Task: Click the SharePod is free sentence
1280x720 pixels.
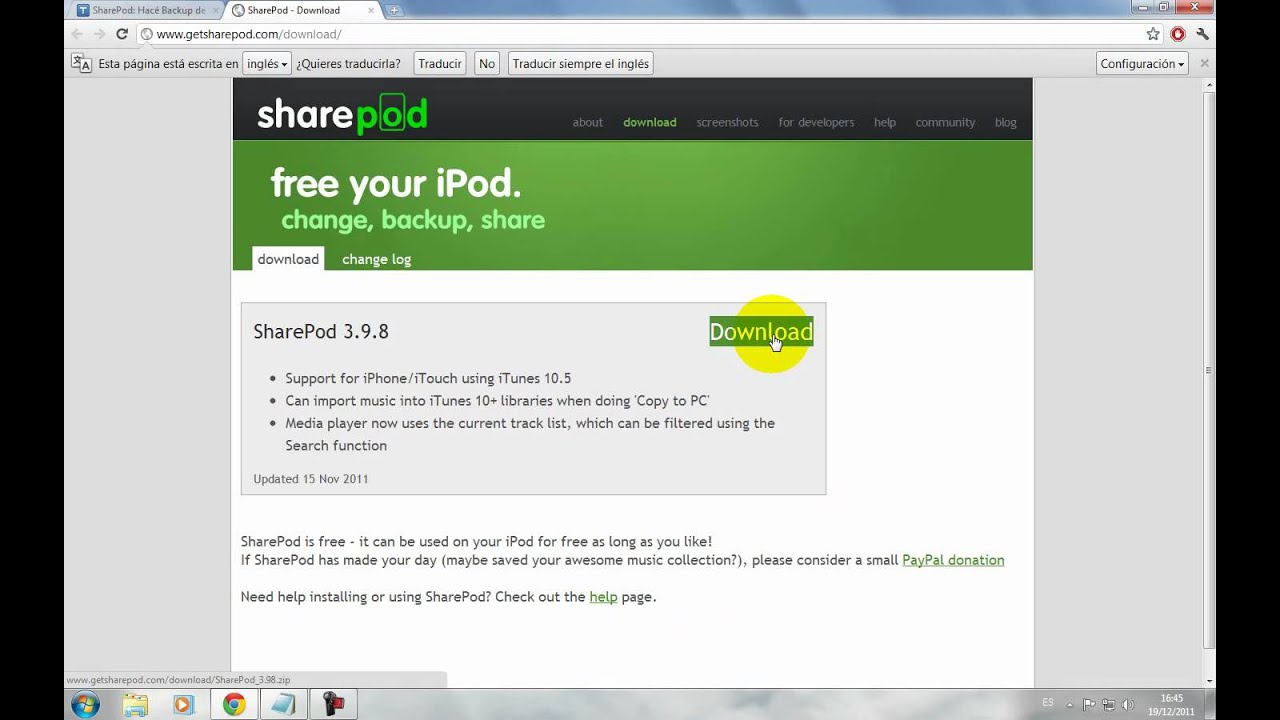Action: click(476, 541)
